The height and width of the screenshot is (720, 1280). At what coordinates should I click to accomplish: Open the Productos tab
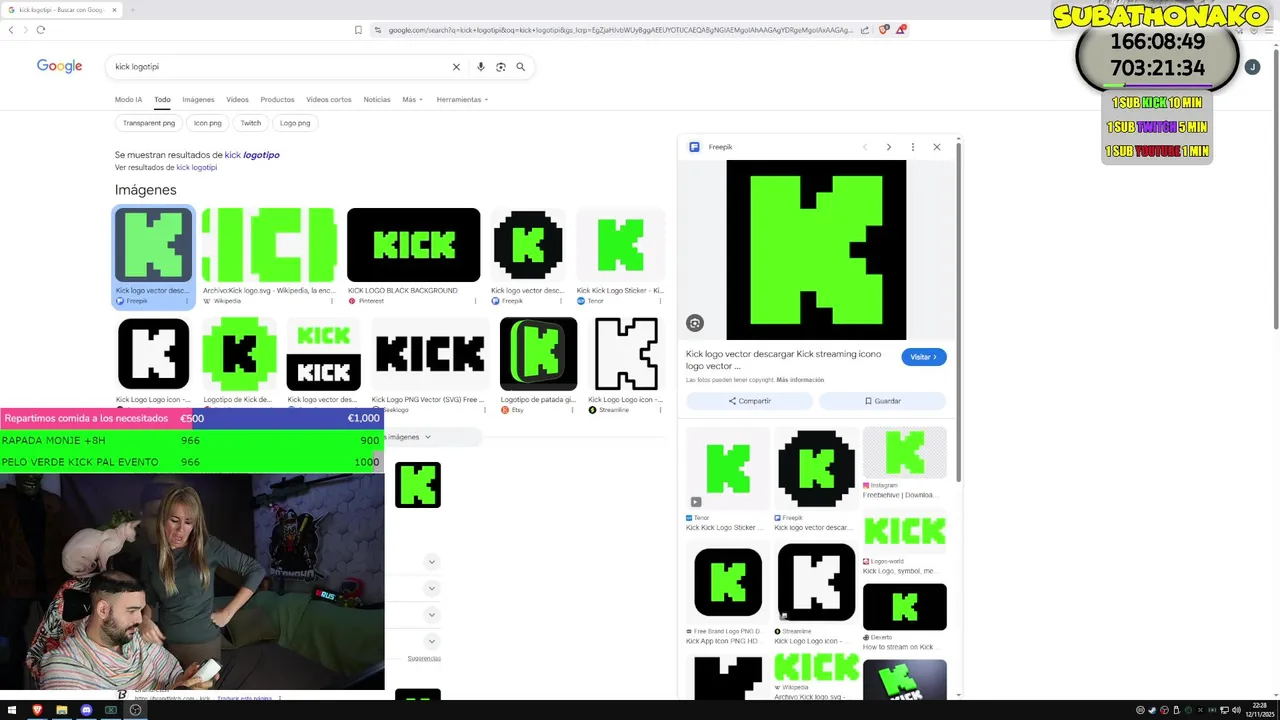[277, 99]
